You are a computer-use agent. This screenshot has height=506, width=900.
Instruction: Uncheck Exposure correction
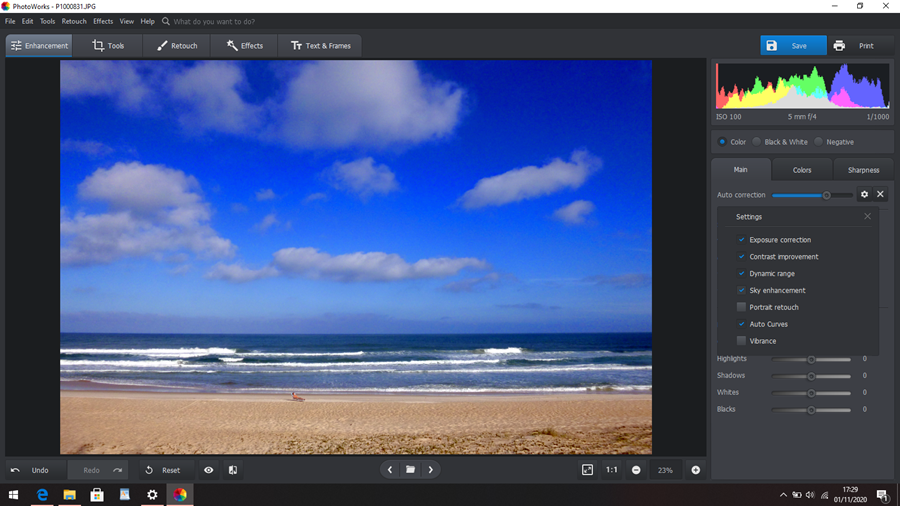coord(742,240)
